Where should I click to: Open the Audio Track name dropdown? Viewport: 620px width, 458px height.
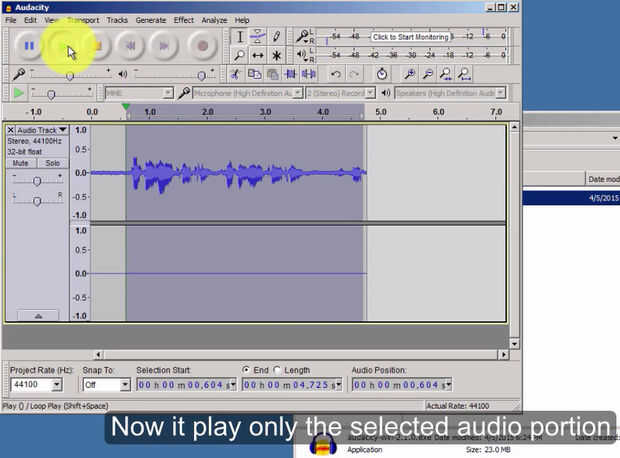tap(42, 130)
